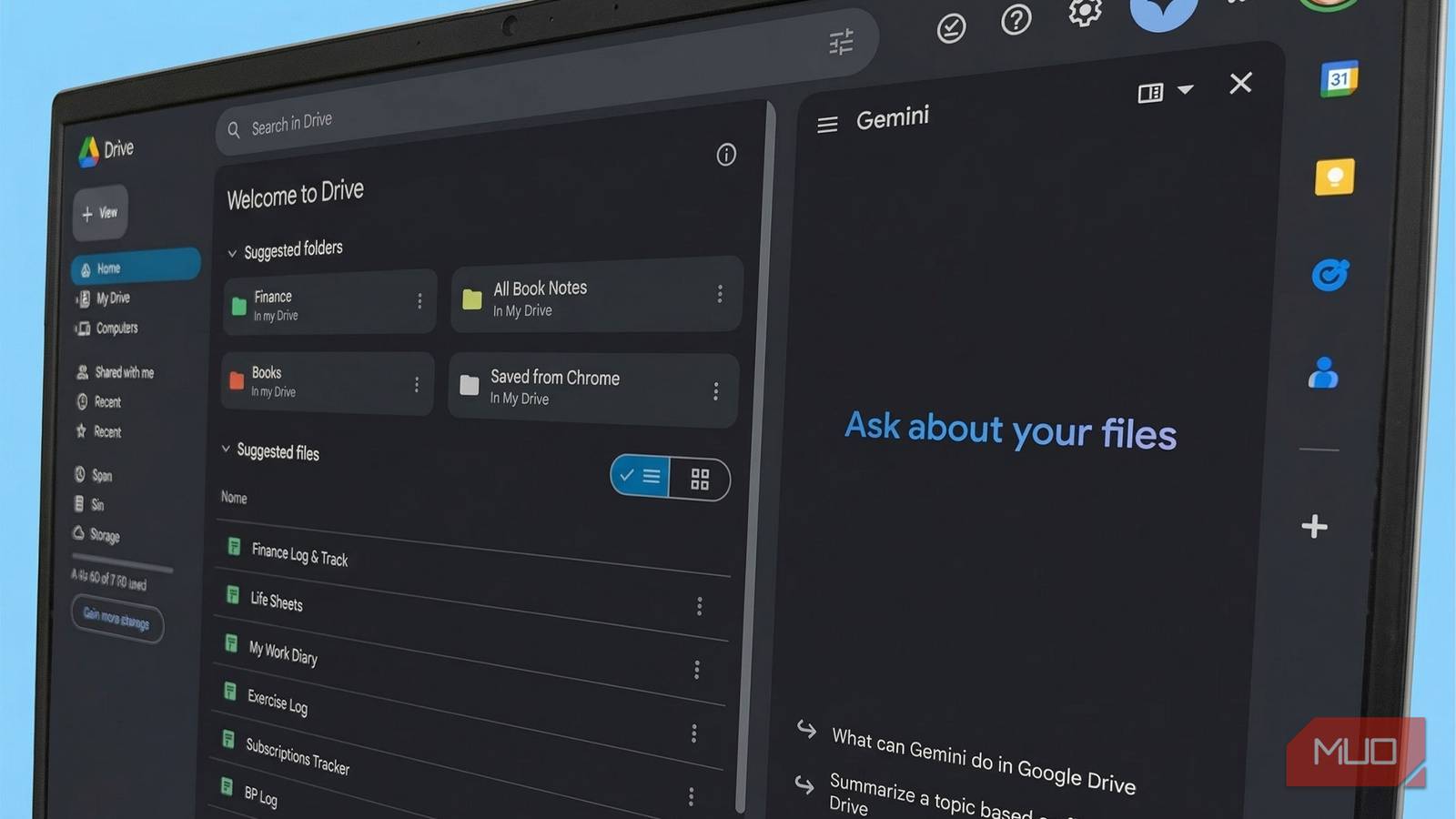Click the plus icon to get add-ons

(x=1314, y=526)
